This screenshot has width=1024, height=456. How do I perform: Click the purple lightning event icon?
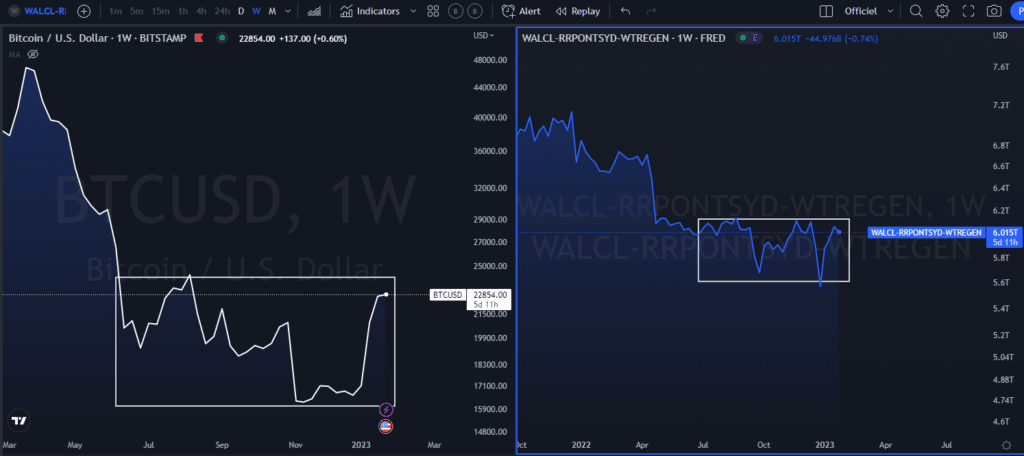coord(386,410)
